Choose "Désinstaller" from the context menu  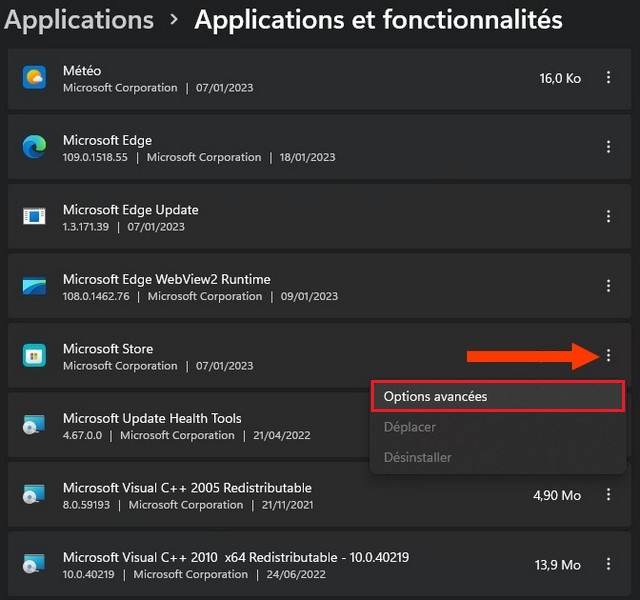point(417,457)
